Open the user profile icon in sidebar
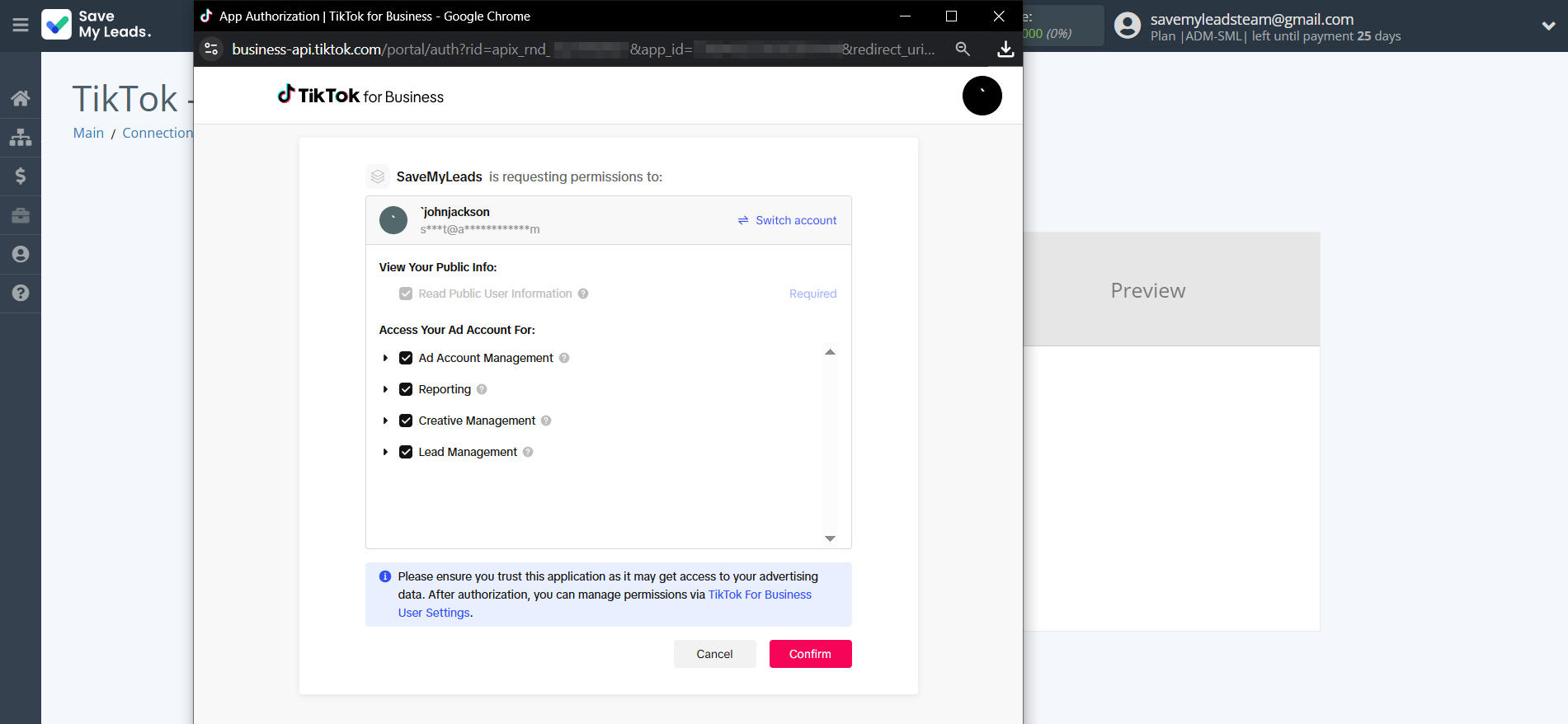 (x=21, y=254)
